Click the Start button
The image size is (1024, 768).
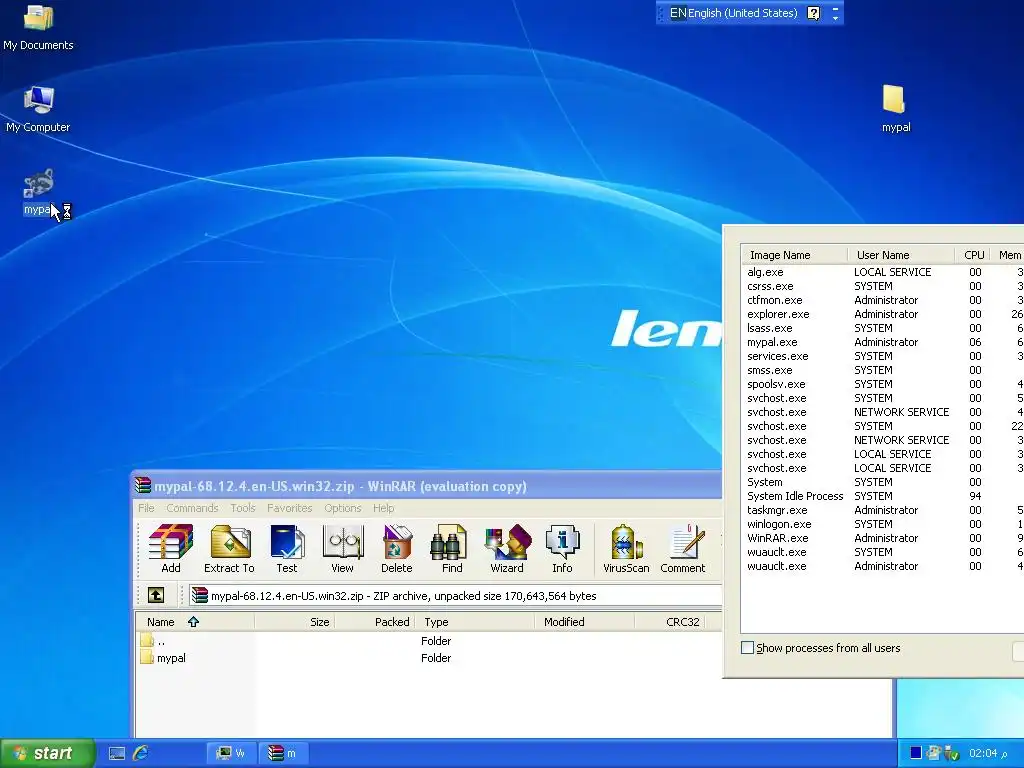pyautogui.click(x=47, y=753)
